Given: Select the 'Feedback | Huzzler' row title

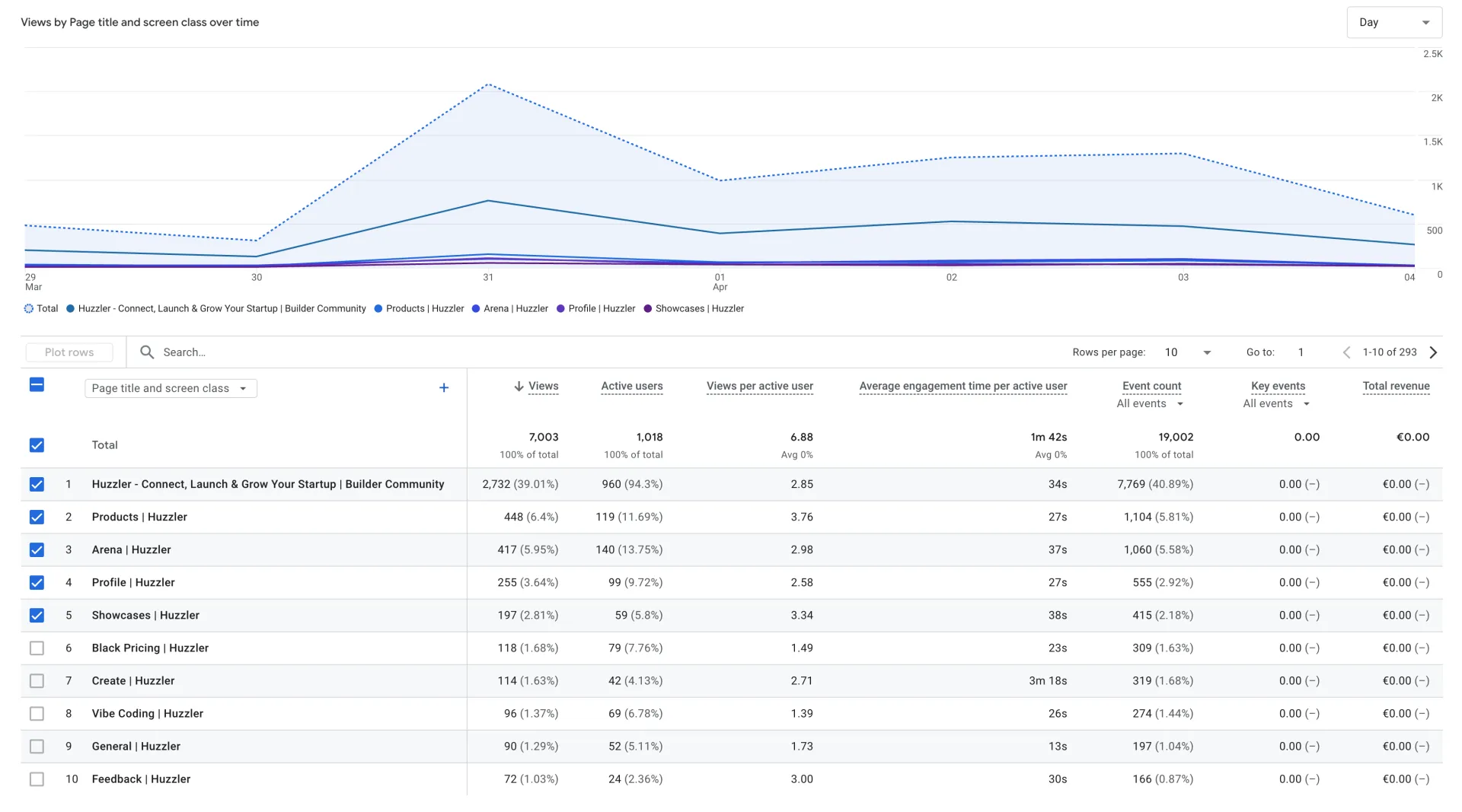Looking at the screenshot, I should tap(141, 779).
